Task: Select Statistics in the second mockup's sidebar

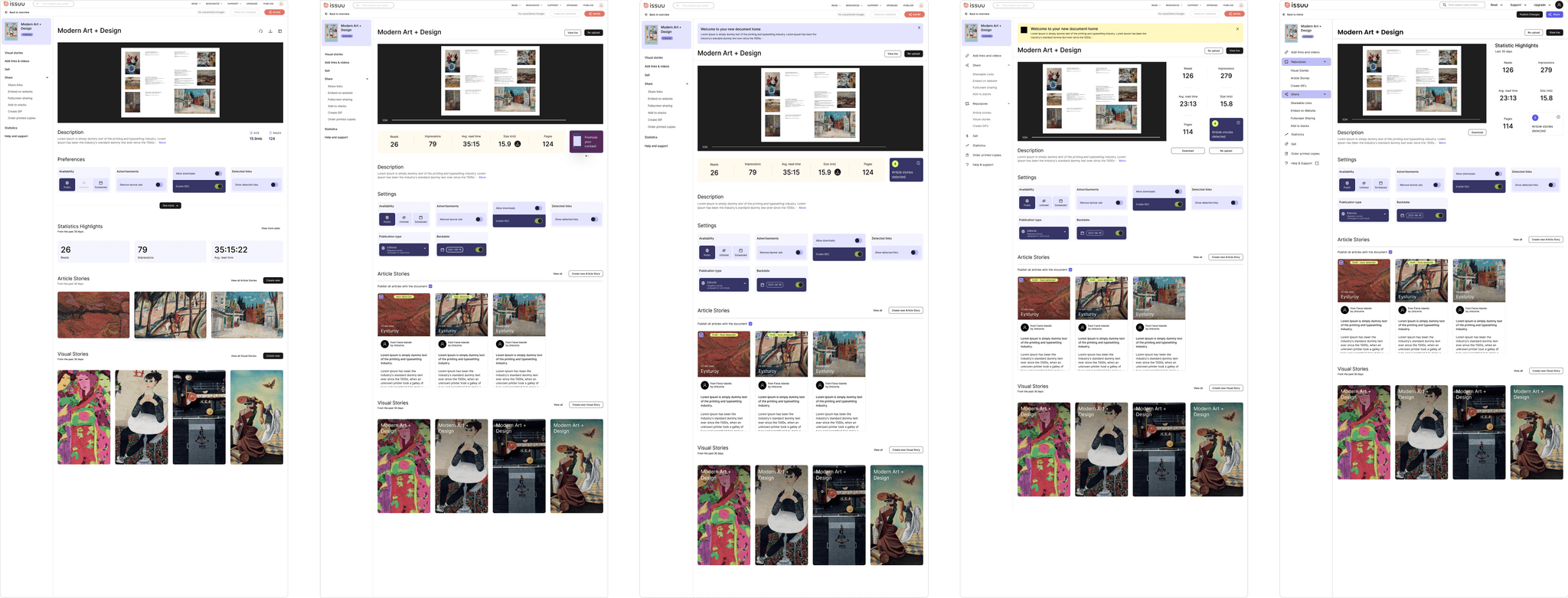Action: click(x=331, y=129)
